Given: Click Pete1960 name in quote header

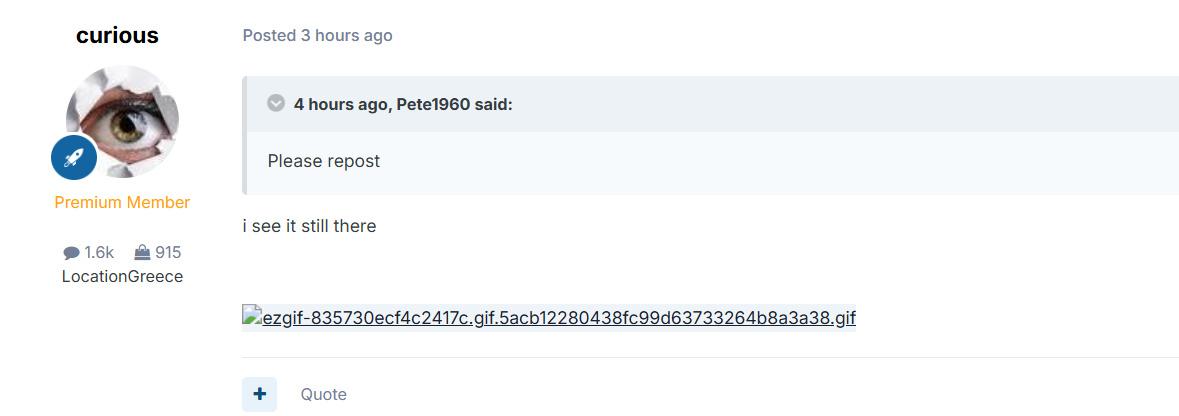Looking at the screenshot, I should [432, 104].
